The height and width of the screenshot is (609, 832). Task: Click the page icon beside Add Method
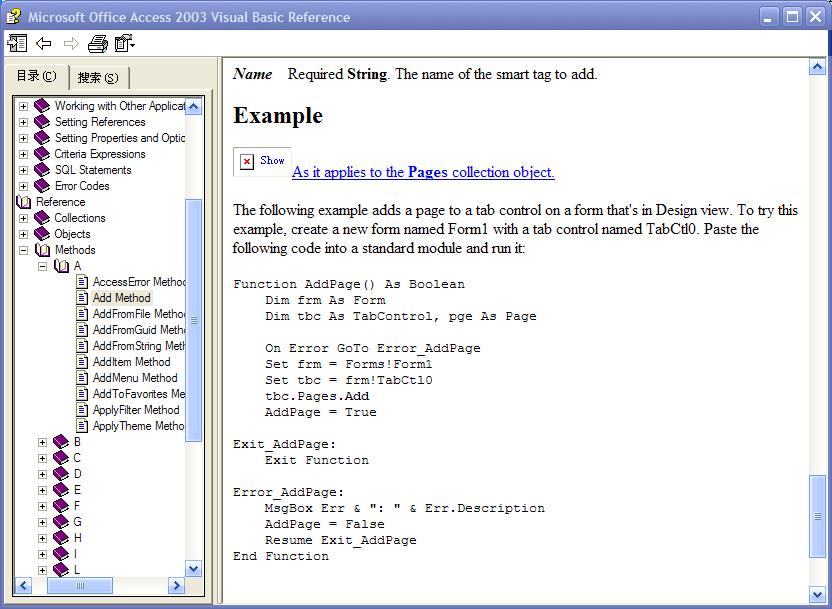82,298
